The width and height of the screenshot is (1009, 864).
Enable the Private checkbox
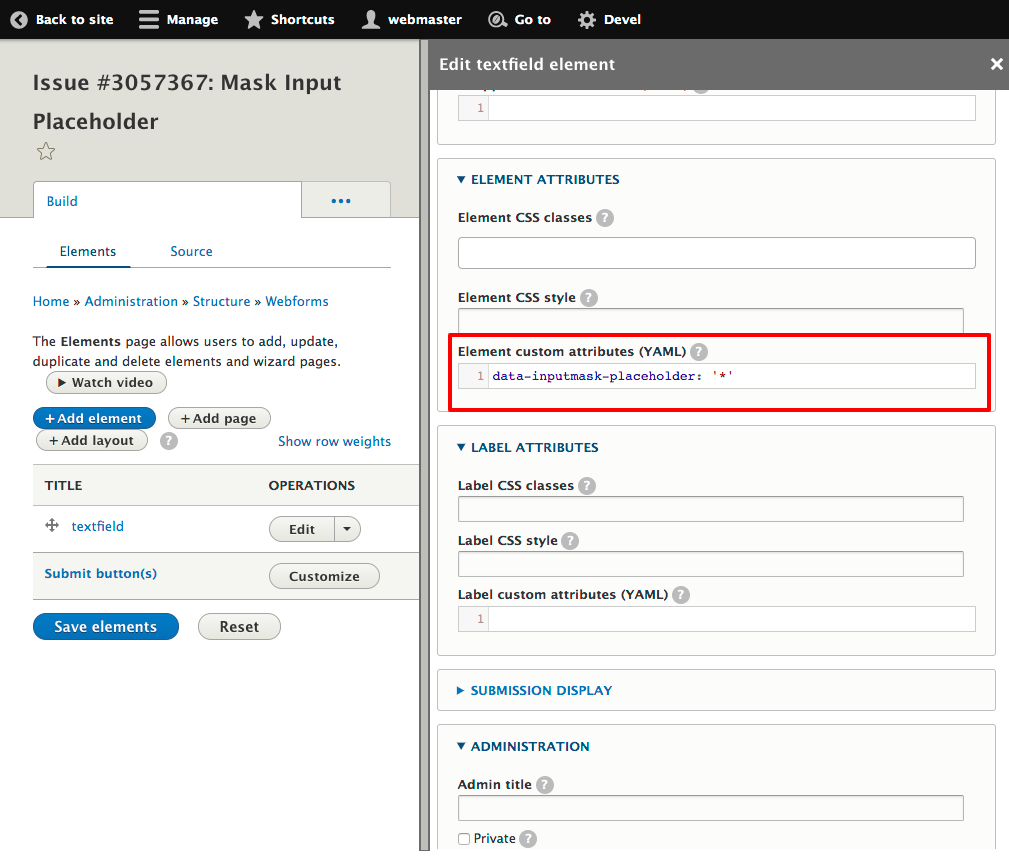pos(464,839)
